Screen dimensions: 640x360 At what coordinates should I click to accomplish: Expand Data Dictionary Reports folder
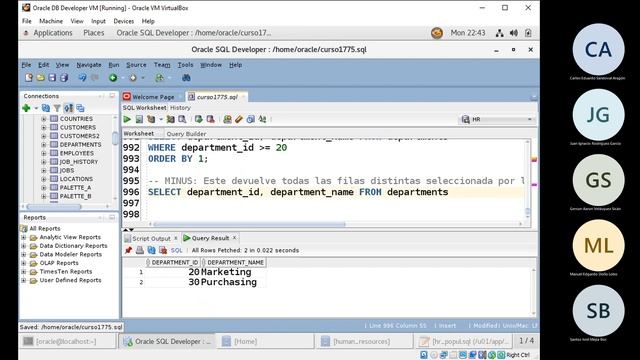point(24,246)
